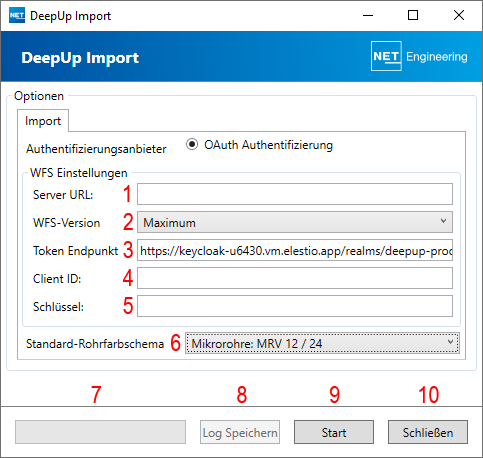
Task: Click the Client ID: label
Action: coord(57,279)
